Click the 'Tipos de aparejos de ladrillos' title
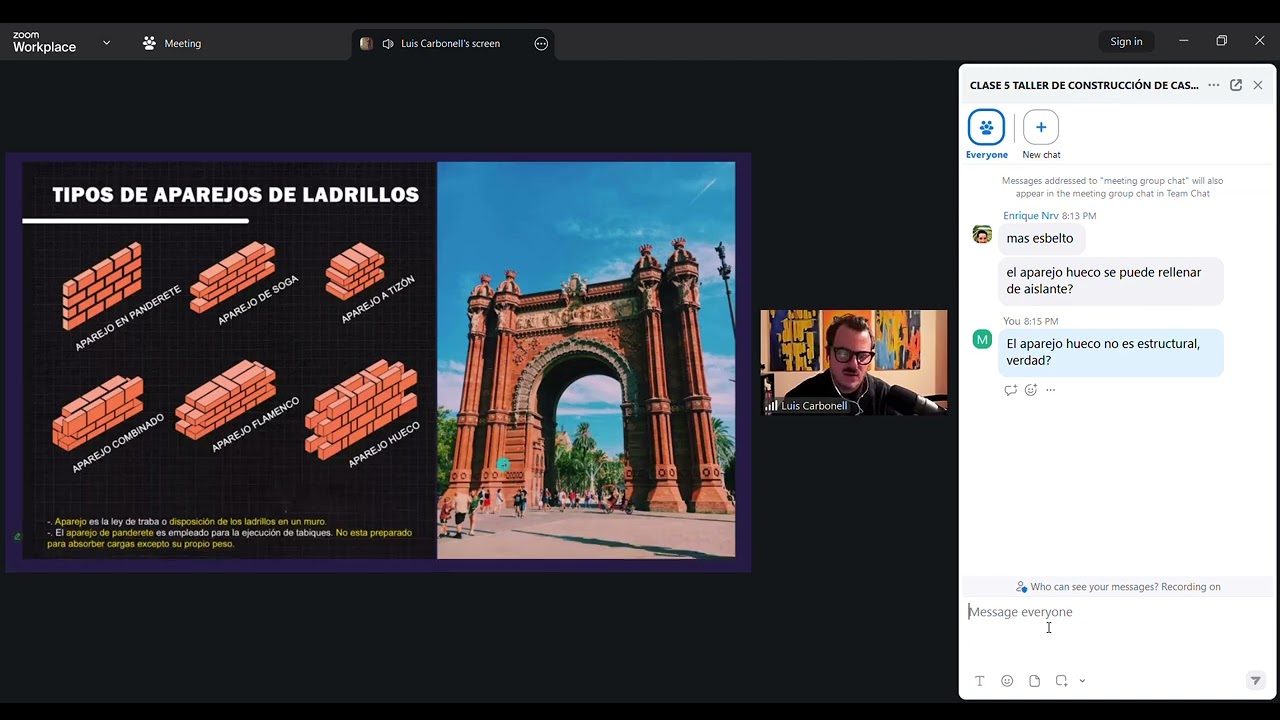This screenshot has height=720, width=1280. tap(235, 195)
